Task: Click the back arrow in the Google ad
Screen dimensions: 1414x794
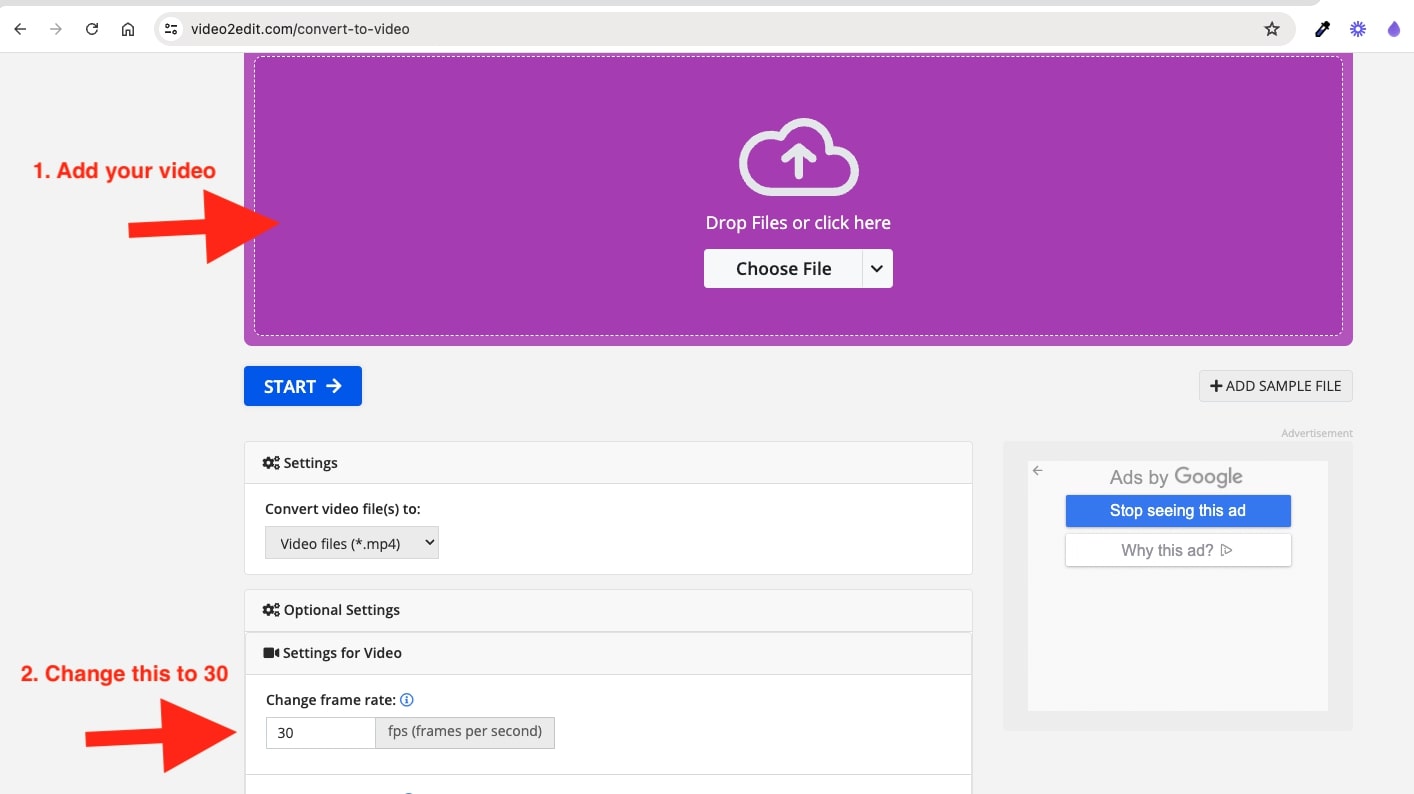Action: [x=1038, y=471]
